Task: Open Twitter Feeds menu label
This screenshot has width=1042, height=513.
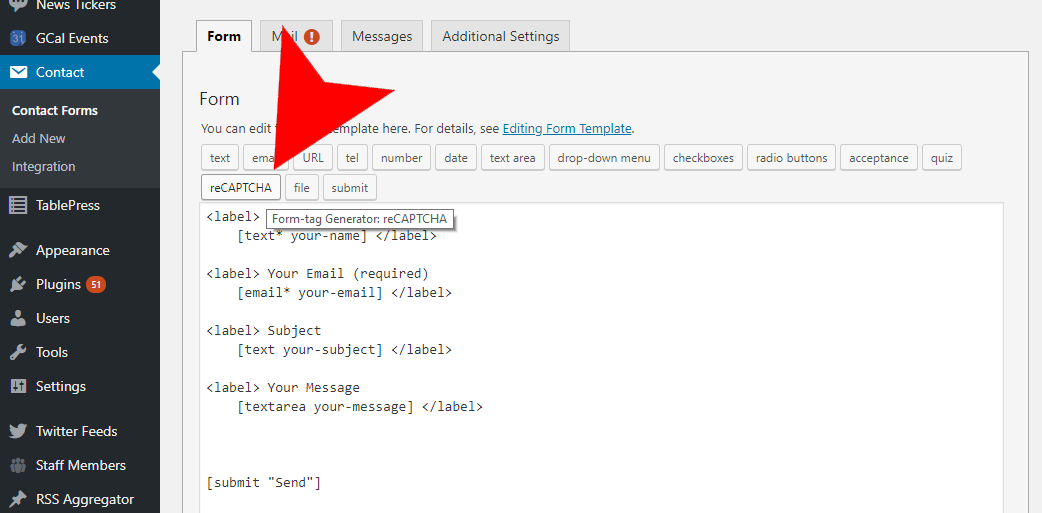Action: point(76,431)
